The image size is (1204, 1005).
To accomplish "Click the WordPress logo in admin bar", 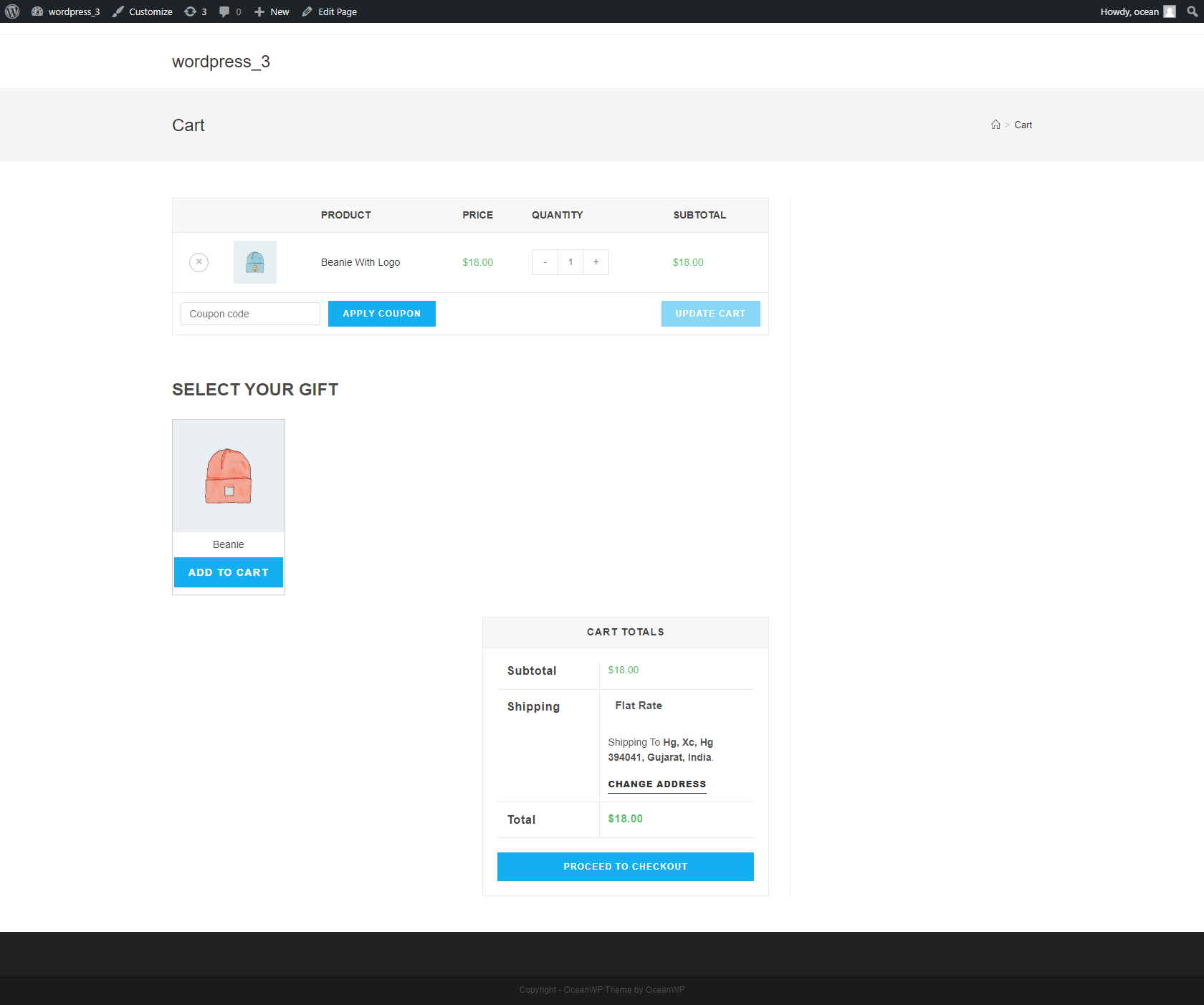I will 12,11.
